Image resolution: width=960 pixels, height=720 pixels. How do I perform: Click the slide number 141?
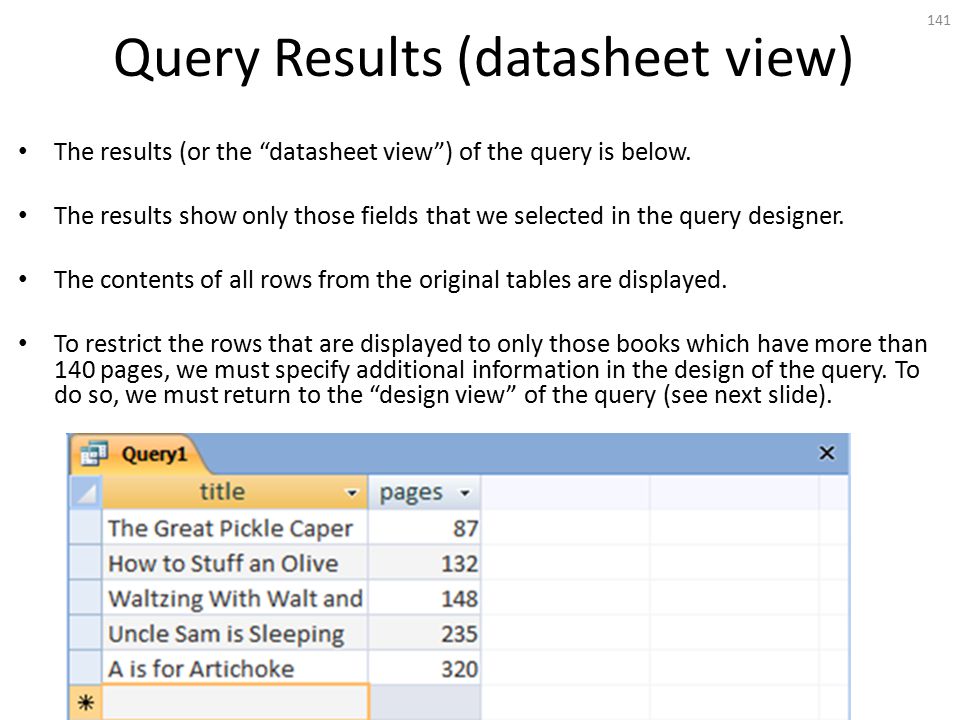939,20
